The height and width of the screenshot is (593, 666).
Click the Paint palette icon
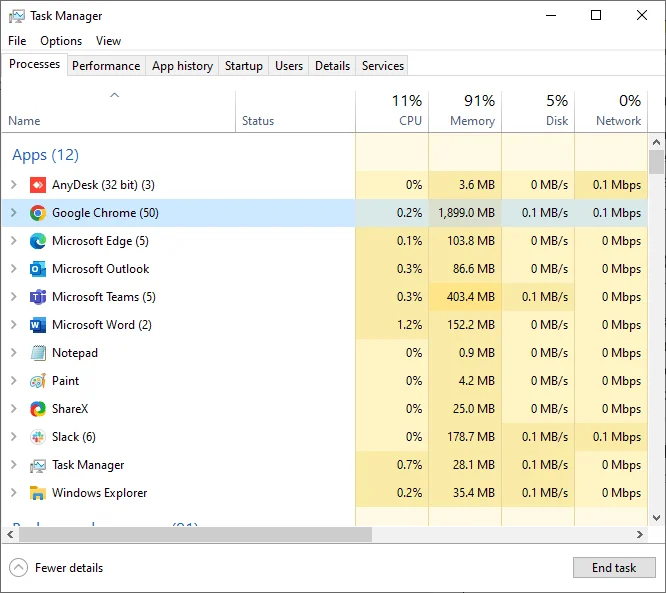38,381
